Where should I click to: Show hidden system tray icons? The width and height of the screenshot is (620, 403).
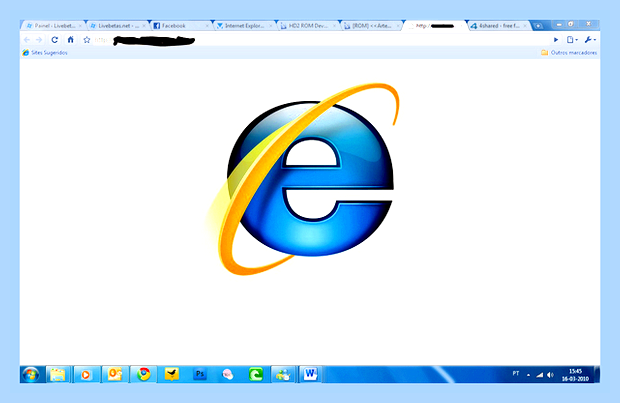tap(528, 375)
